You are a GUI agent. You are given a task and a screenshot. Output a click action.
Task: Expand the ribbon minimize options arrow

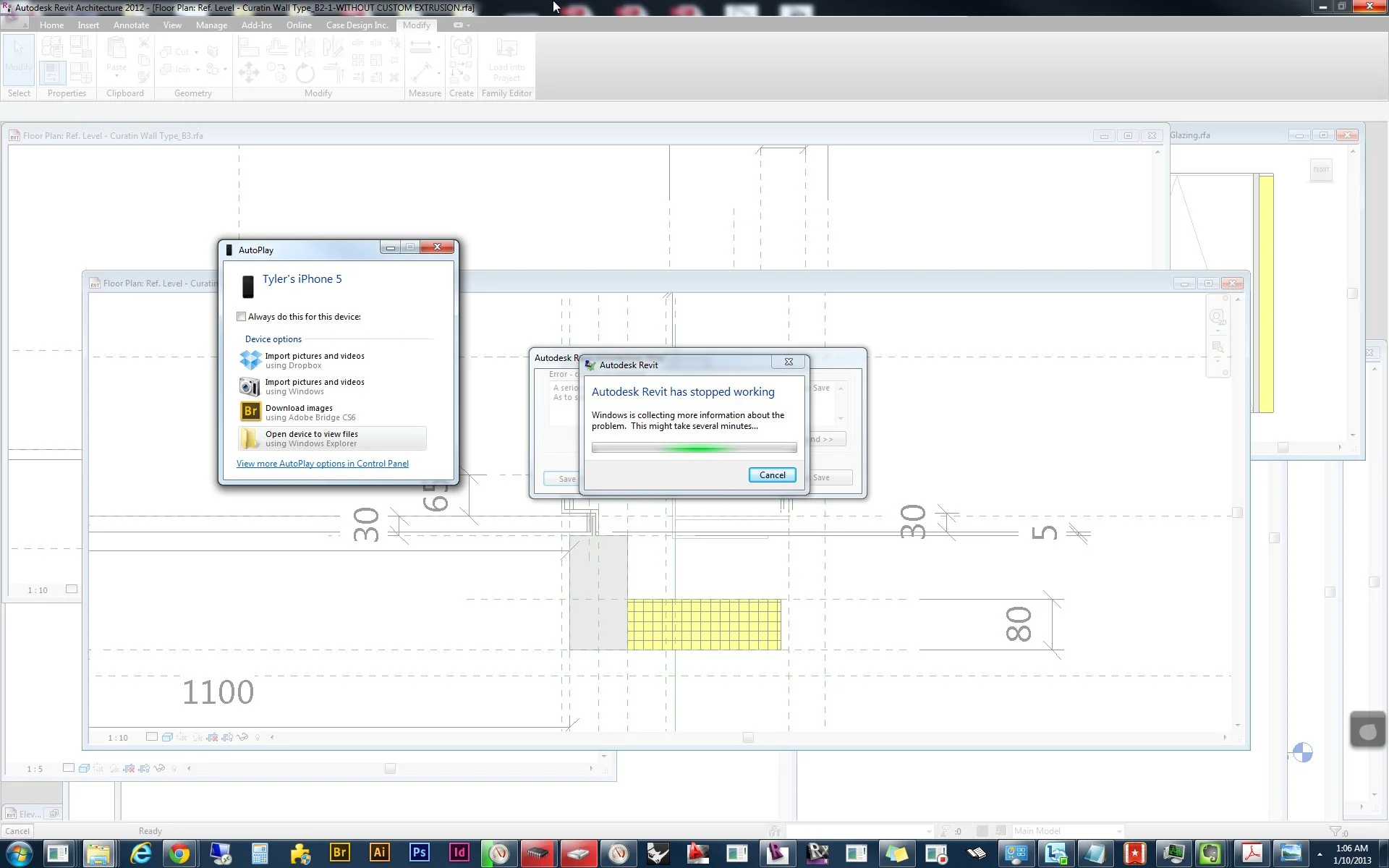point(468,25)
